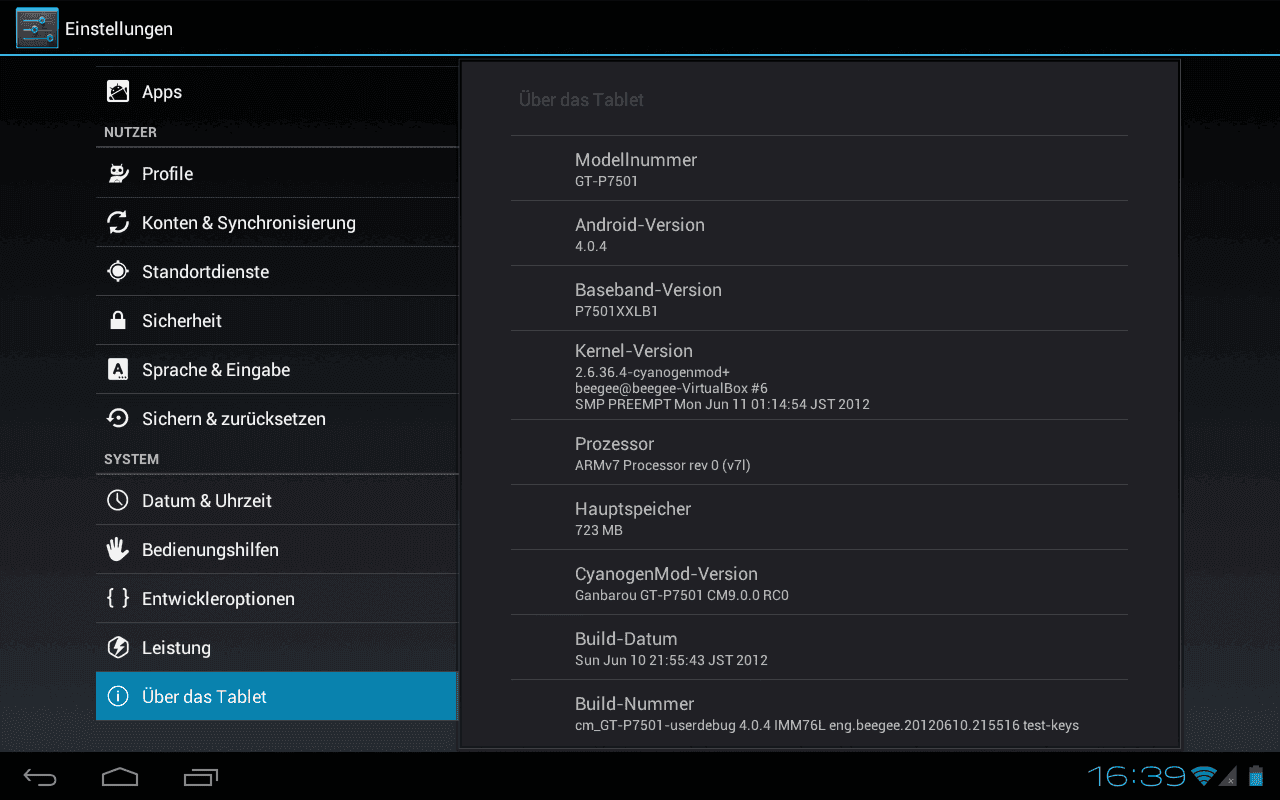Open Sichern & zurücksetzen settings
The image size is (1280, 800).
click(277, 419)
